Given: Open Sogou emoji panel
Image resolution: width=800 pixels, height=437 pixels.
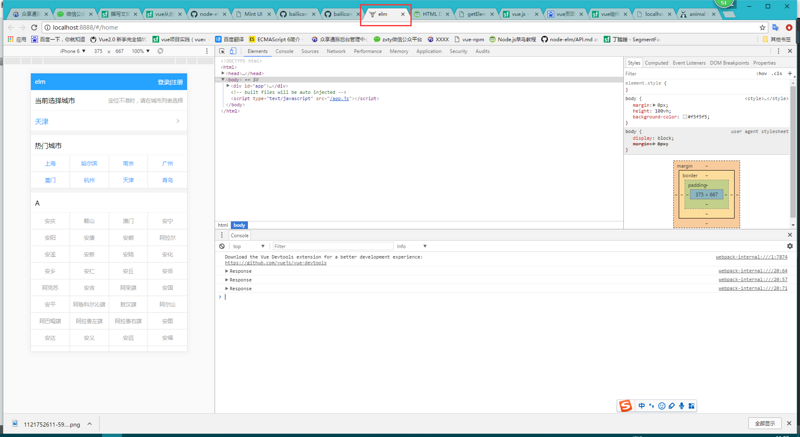Looking at the screenshot, I should click(662, 406).
